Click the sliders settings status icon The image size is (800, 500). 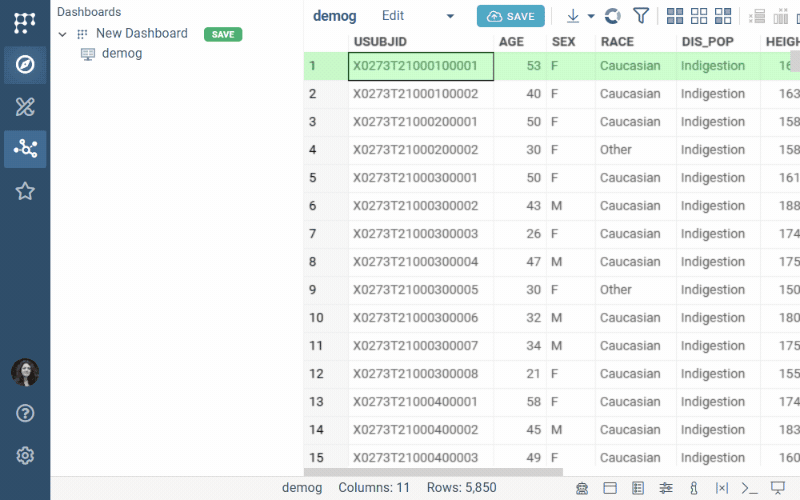click(x=666, y=488)
